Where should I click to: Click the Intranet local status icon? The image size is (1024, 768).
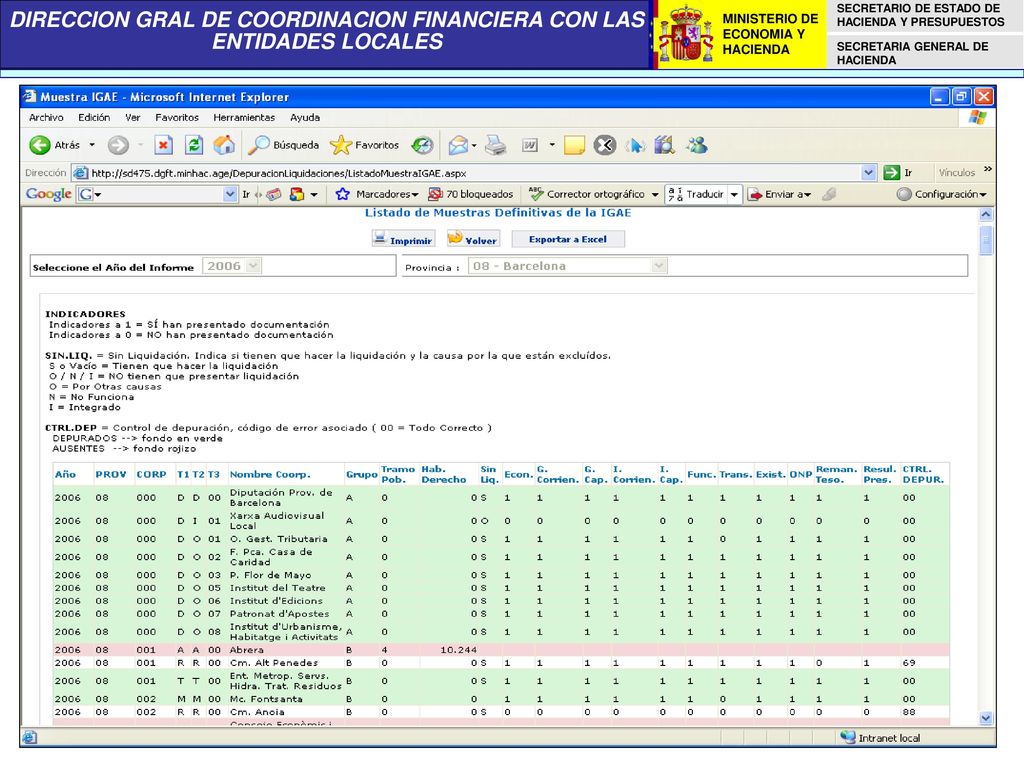(x=848, y=737)
